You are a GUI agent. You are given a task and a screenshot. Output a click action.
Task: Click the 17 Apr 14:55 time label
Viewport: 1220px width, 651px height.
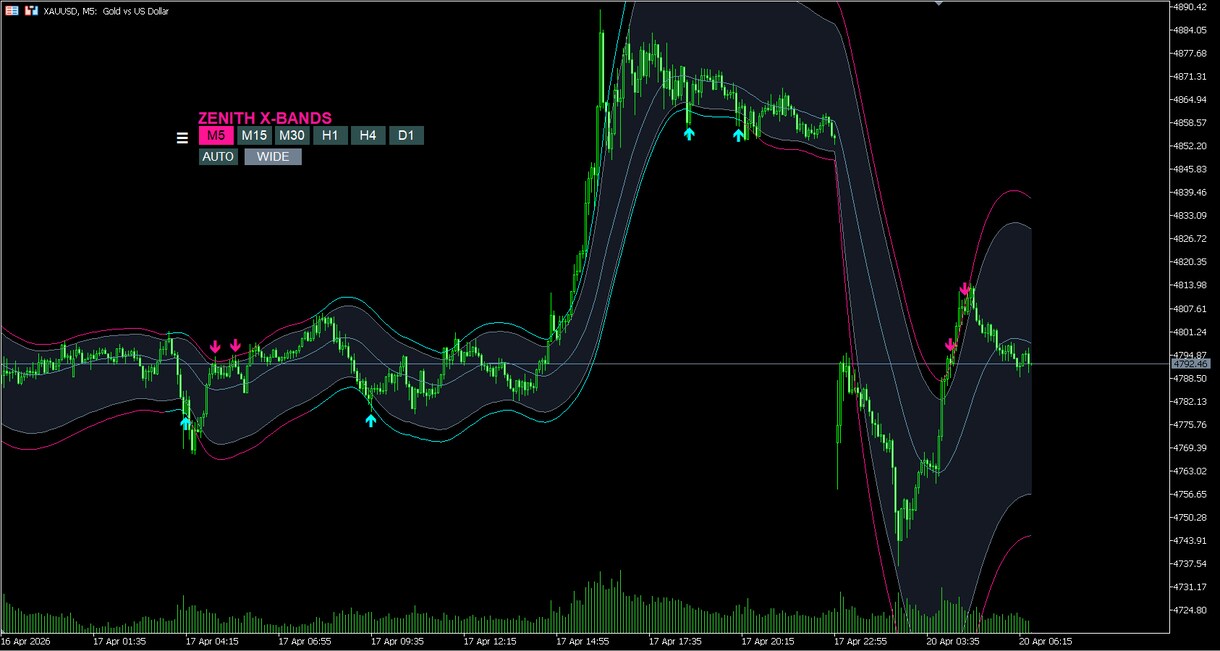coord(583,641)
